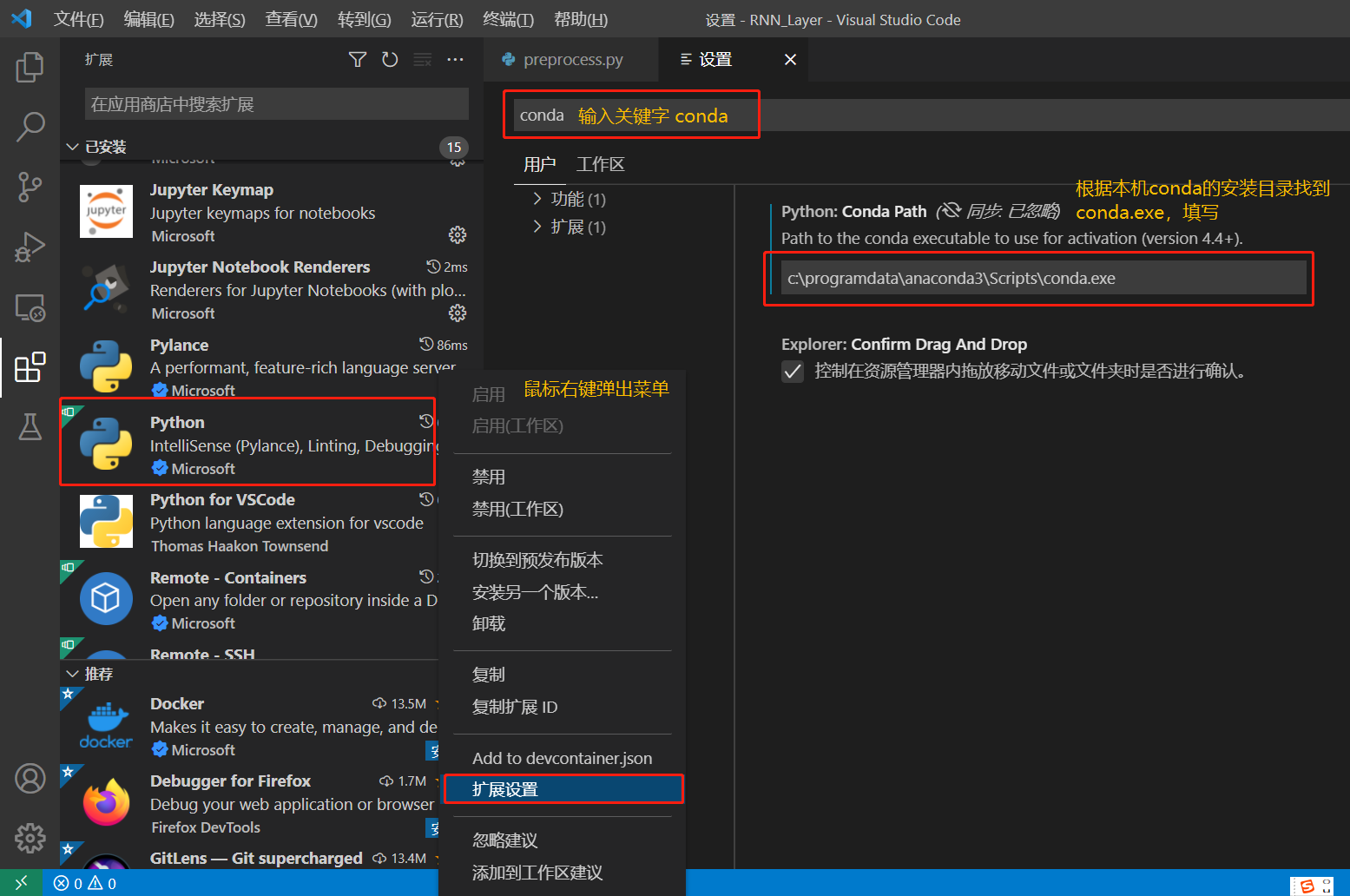Open the settings gear on Pylance extension
1350x896 pixels.
(458, 389)
